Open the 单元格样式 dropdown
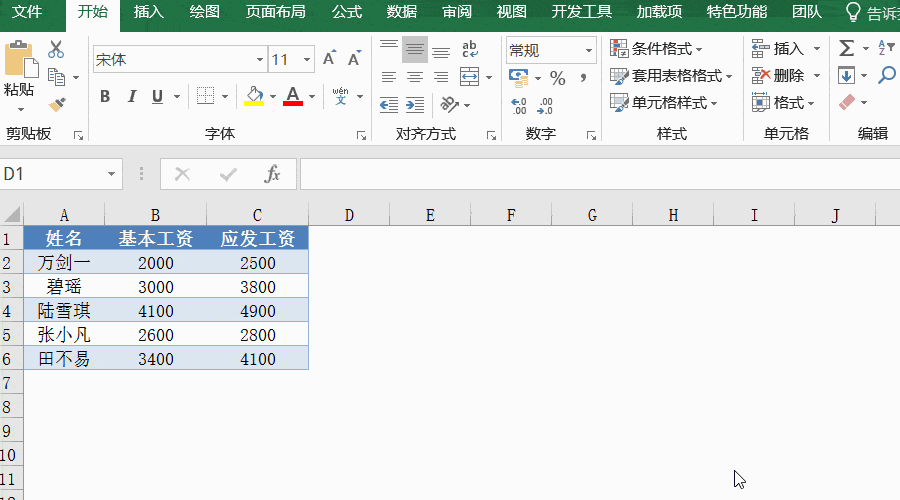Screen dimensions: 900x500 tap(664, 103)
